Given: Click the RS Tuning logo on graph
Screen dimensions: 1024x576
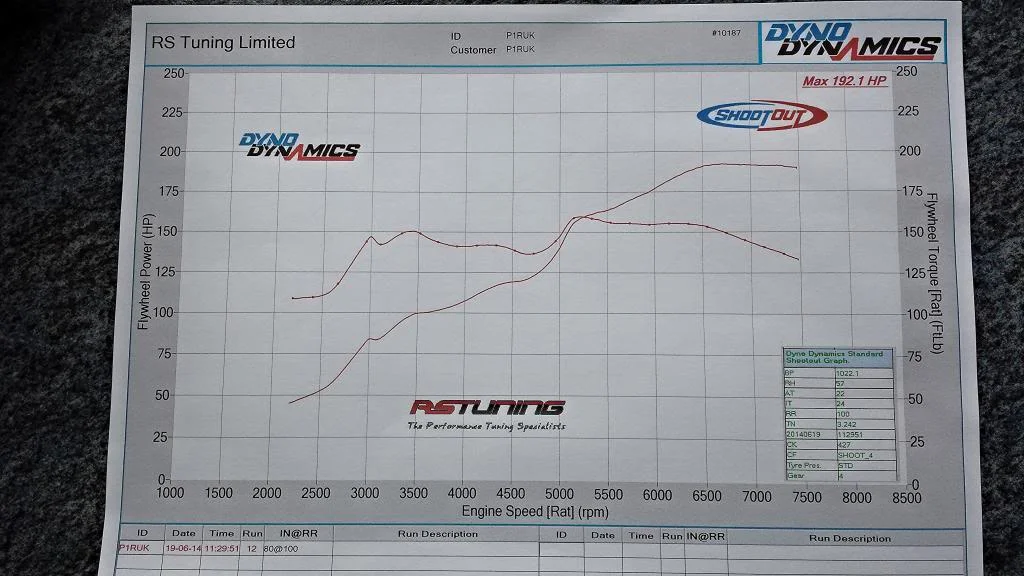Looking at the screenshot, I should pos(487,415).
